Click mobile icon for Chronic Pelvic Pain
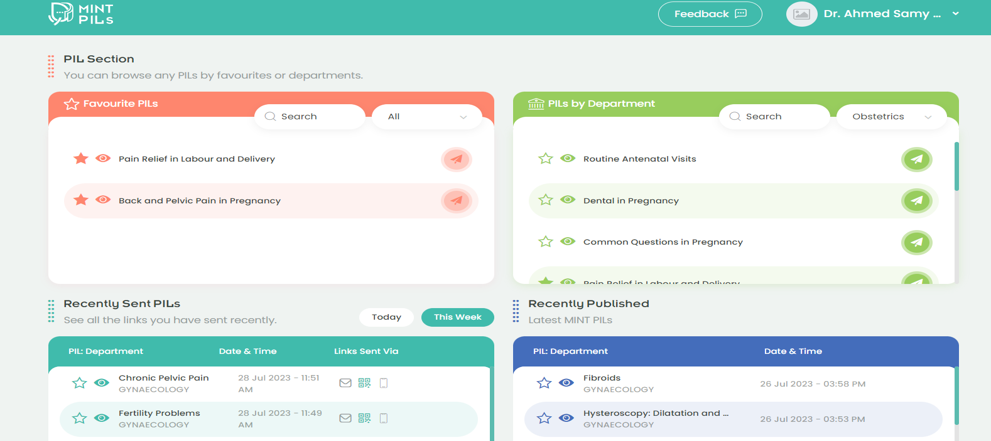 (x=383, y=383)
